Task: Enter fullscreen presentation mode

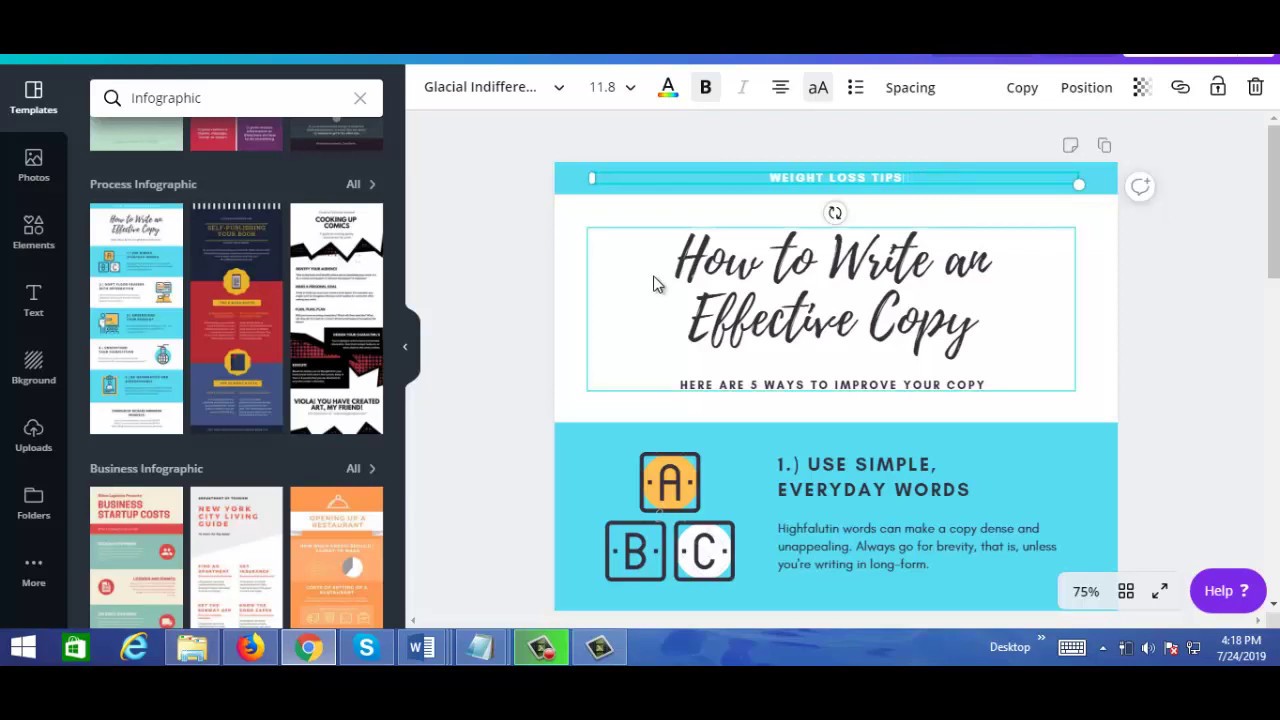Action: [x=1160, y=592]
